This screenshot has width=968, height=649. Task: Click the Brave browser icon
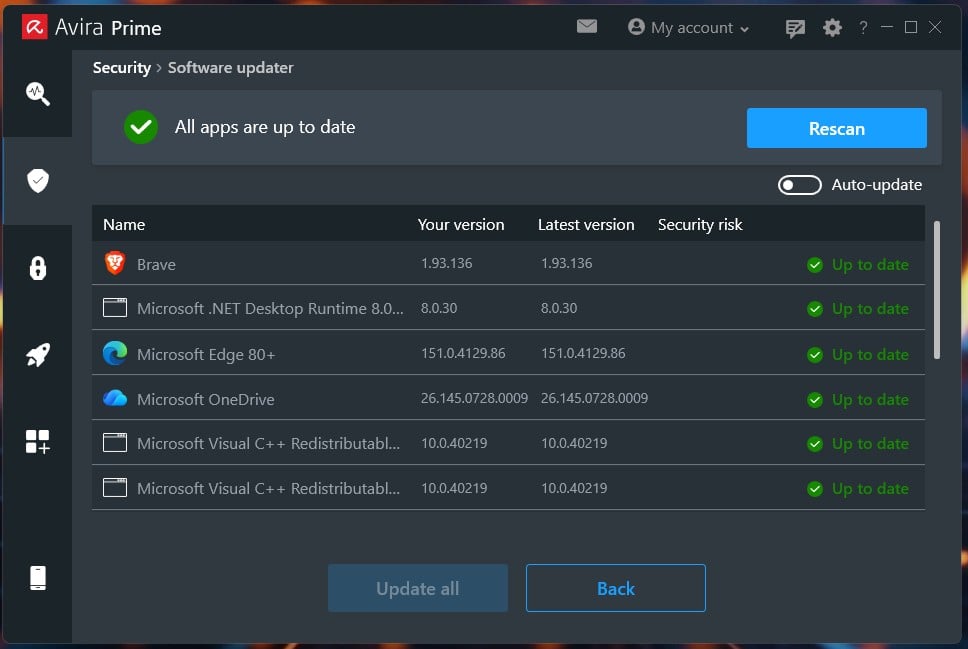(x=115, y=263)
